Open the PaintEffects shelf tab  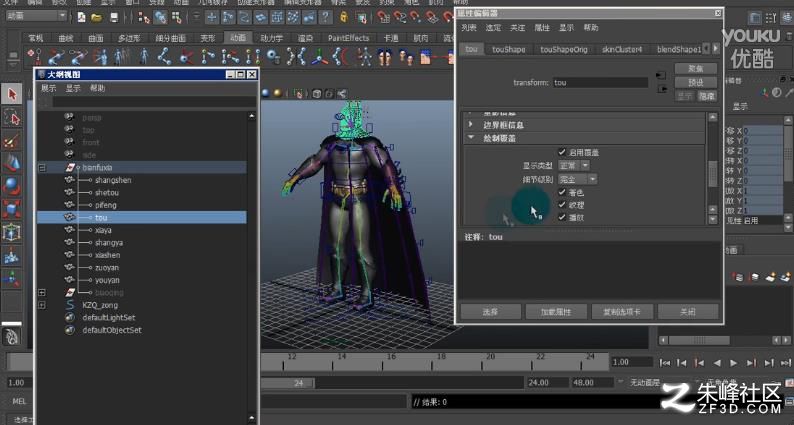pyautogui.click(x=348, y=38)
